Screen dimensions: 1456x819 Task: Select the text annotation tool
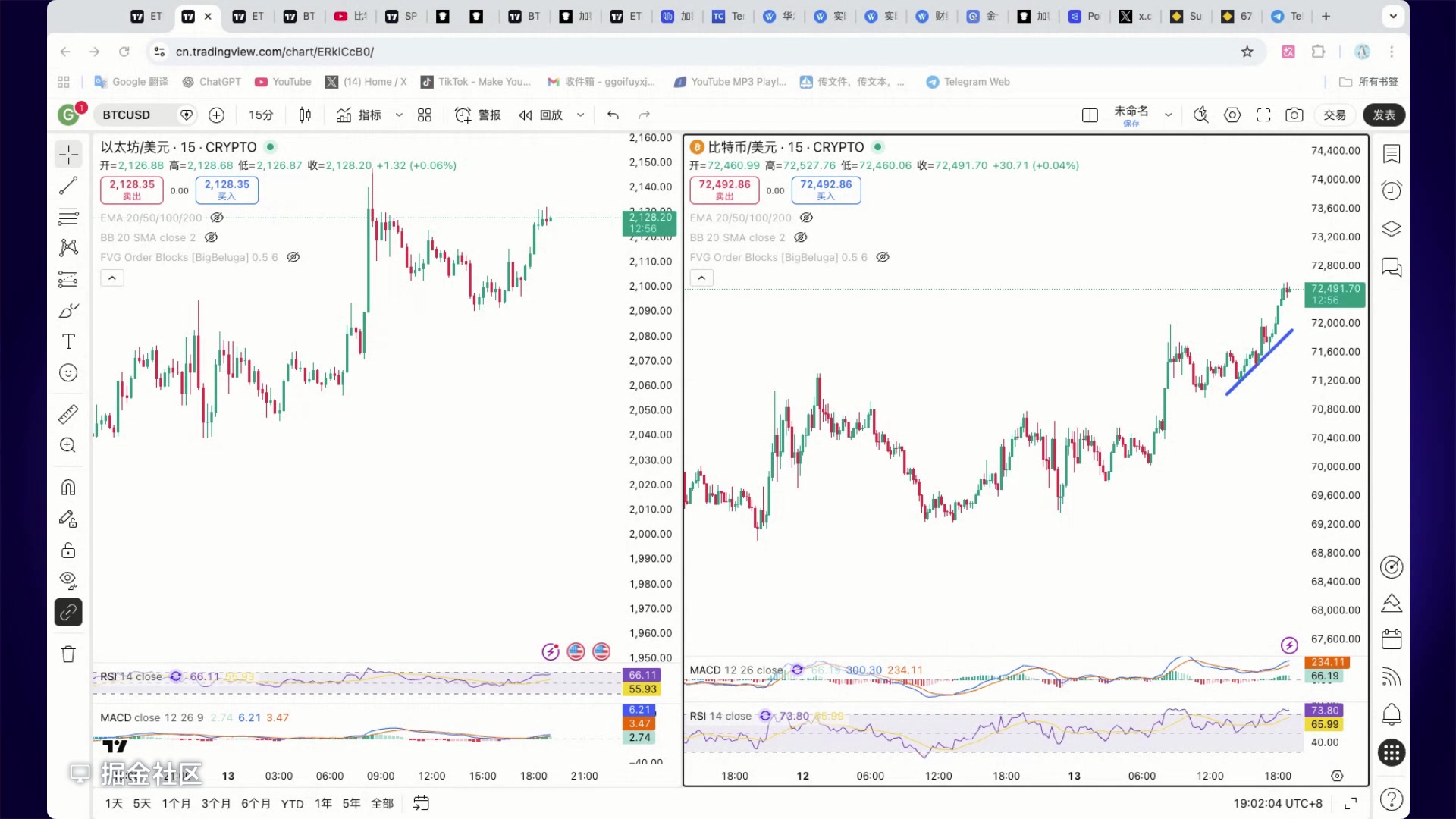coord(68,341)
